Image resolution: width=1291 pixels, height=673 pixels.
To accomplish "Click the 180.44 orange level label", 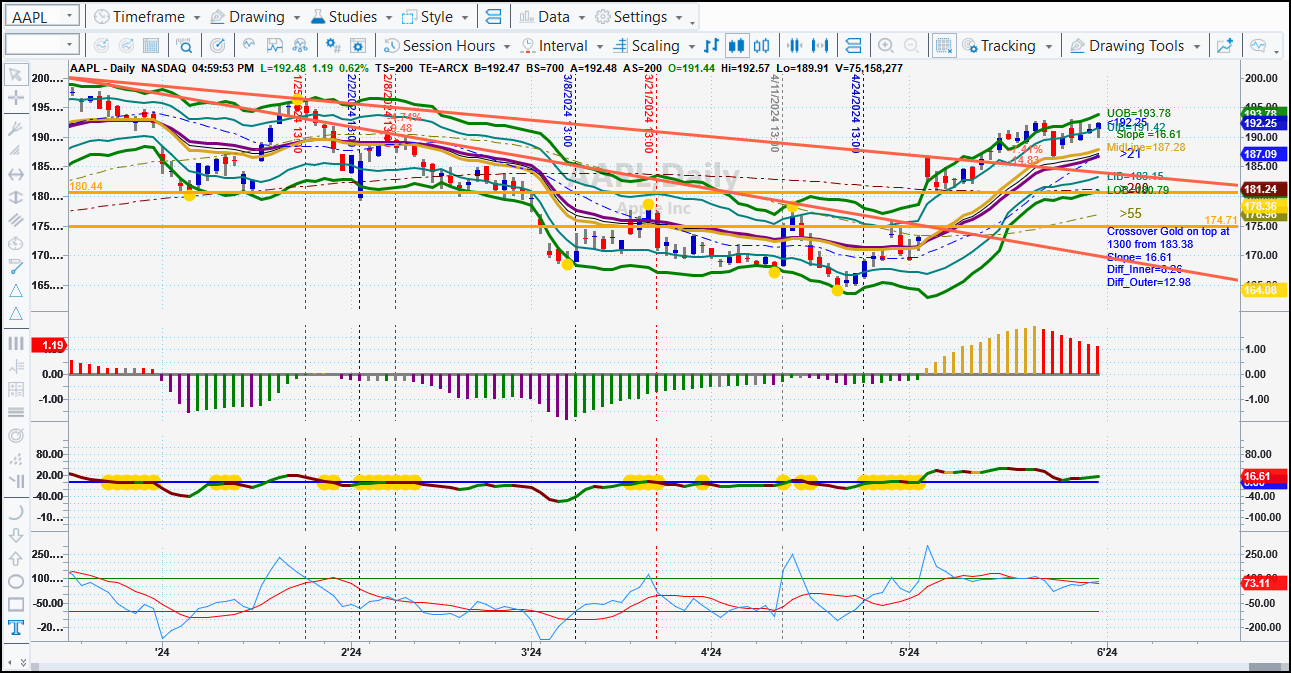I will [86, 186].
